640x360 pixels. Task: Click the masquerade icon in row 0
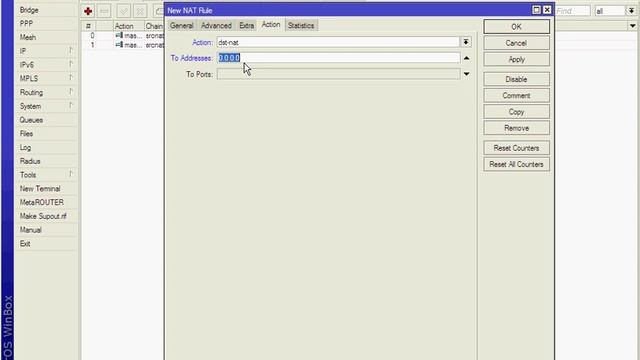coord(119,36)
